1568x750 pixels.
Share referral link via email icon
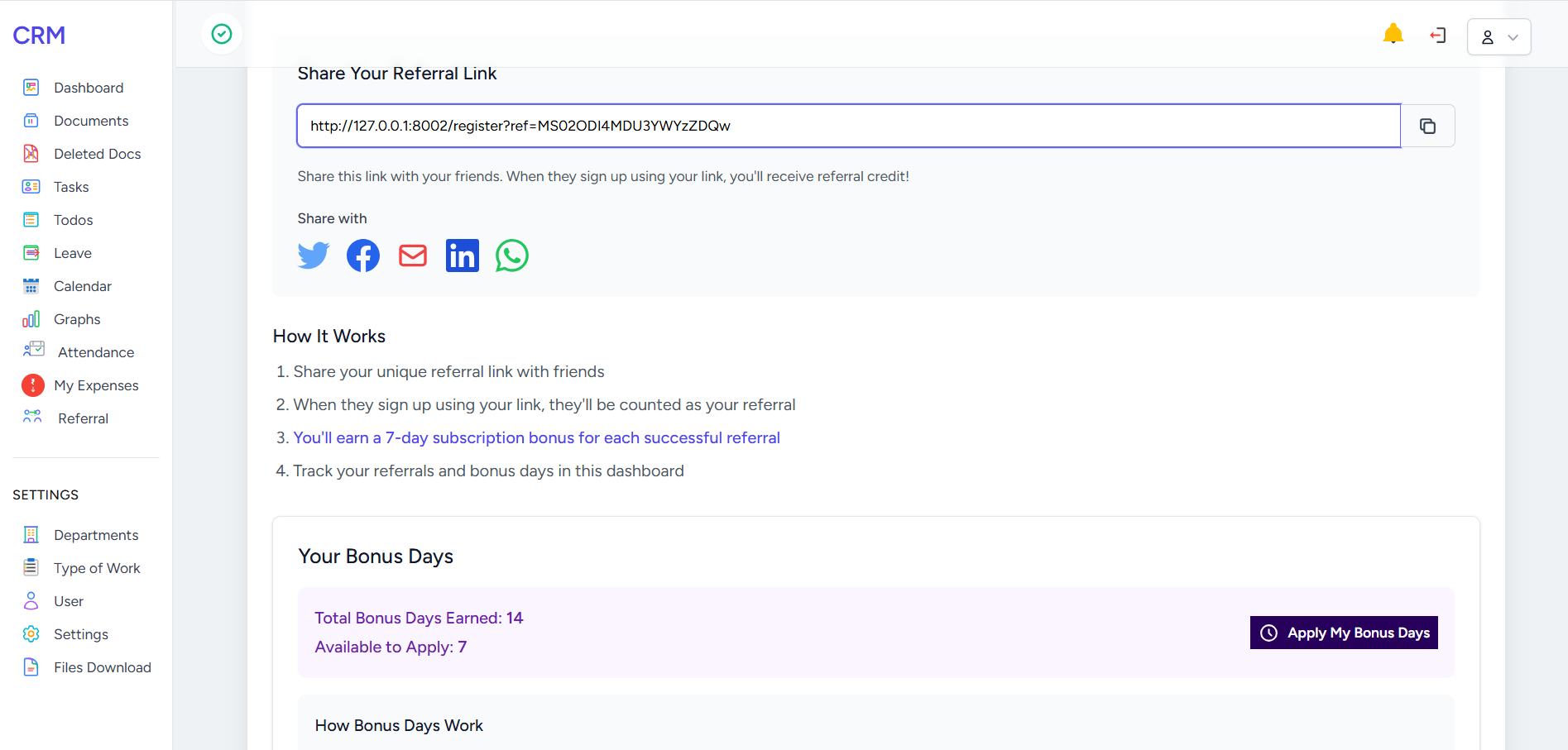tap(413, 256)
